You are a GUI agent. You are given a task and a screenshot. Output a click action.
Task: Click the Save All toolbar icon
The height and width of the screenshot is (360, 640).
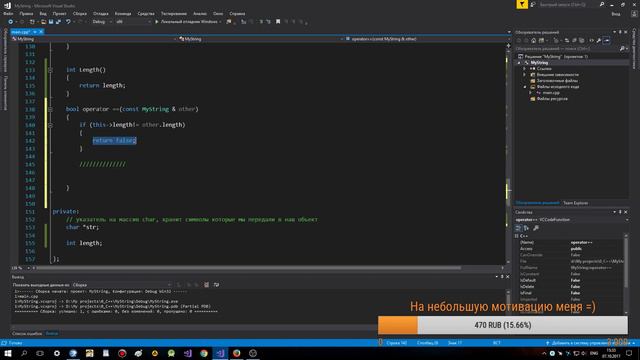58,22
